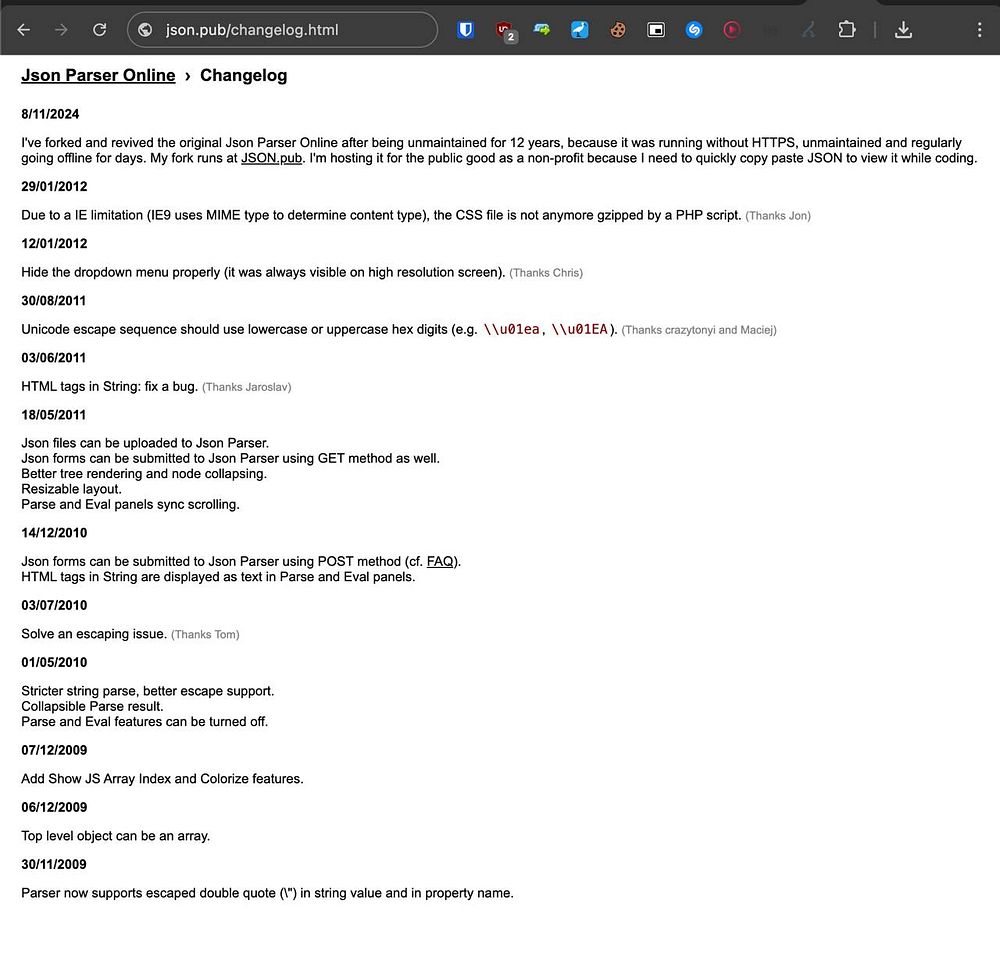Open the JSON.pub link in the paragraph
This screenshot has height=971, width=1000.
click(271, 158)
